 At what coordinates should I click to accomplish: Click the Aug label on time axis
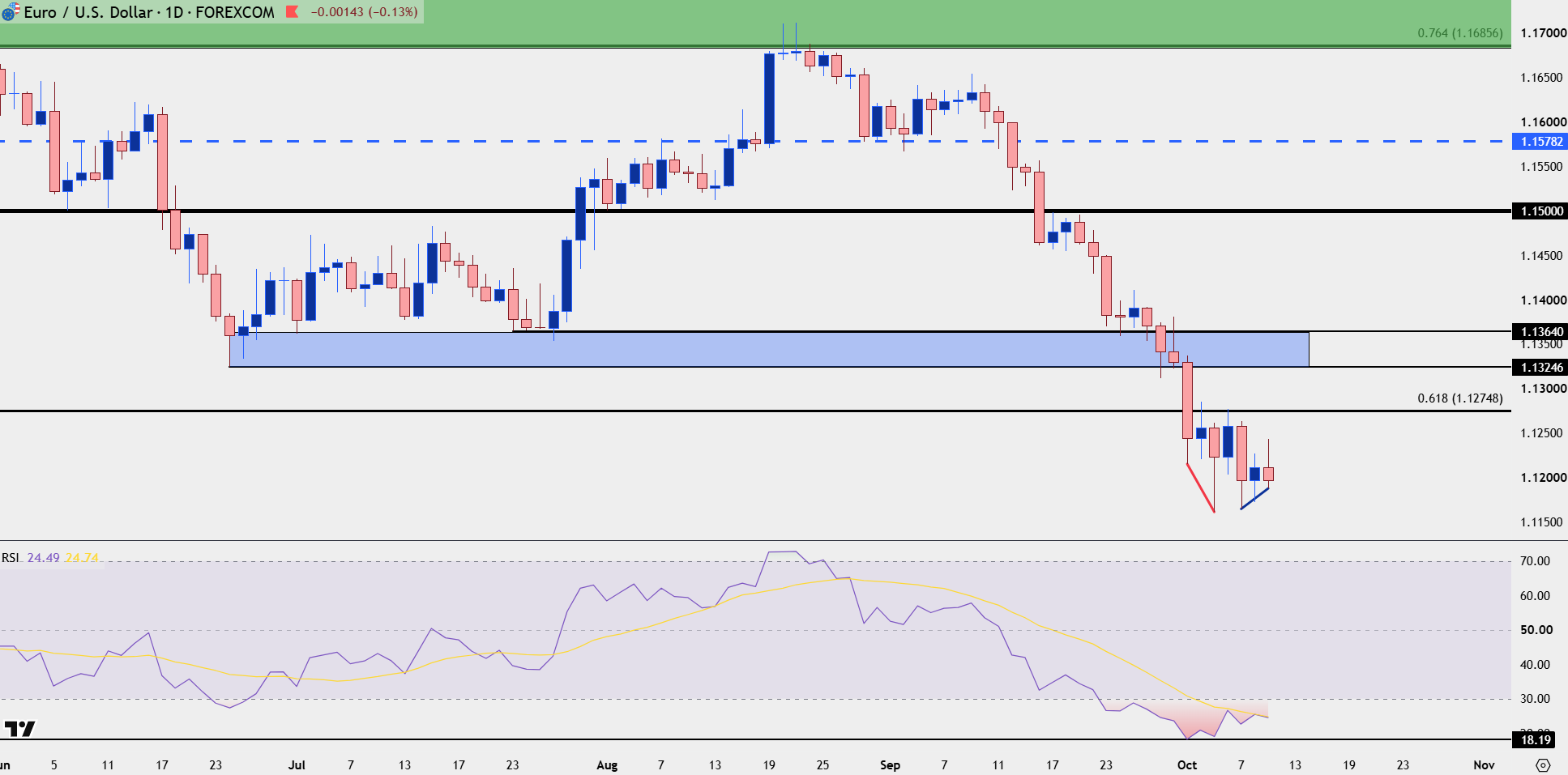[x=607, y=764]
